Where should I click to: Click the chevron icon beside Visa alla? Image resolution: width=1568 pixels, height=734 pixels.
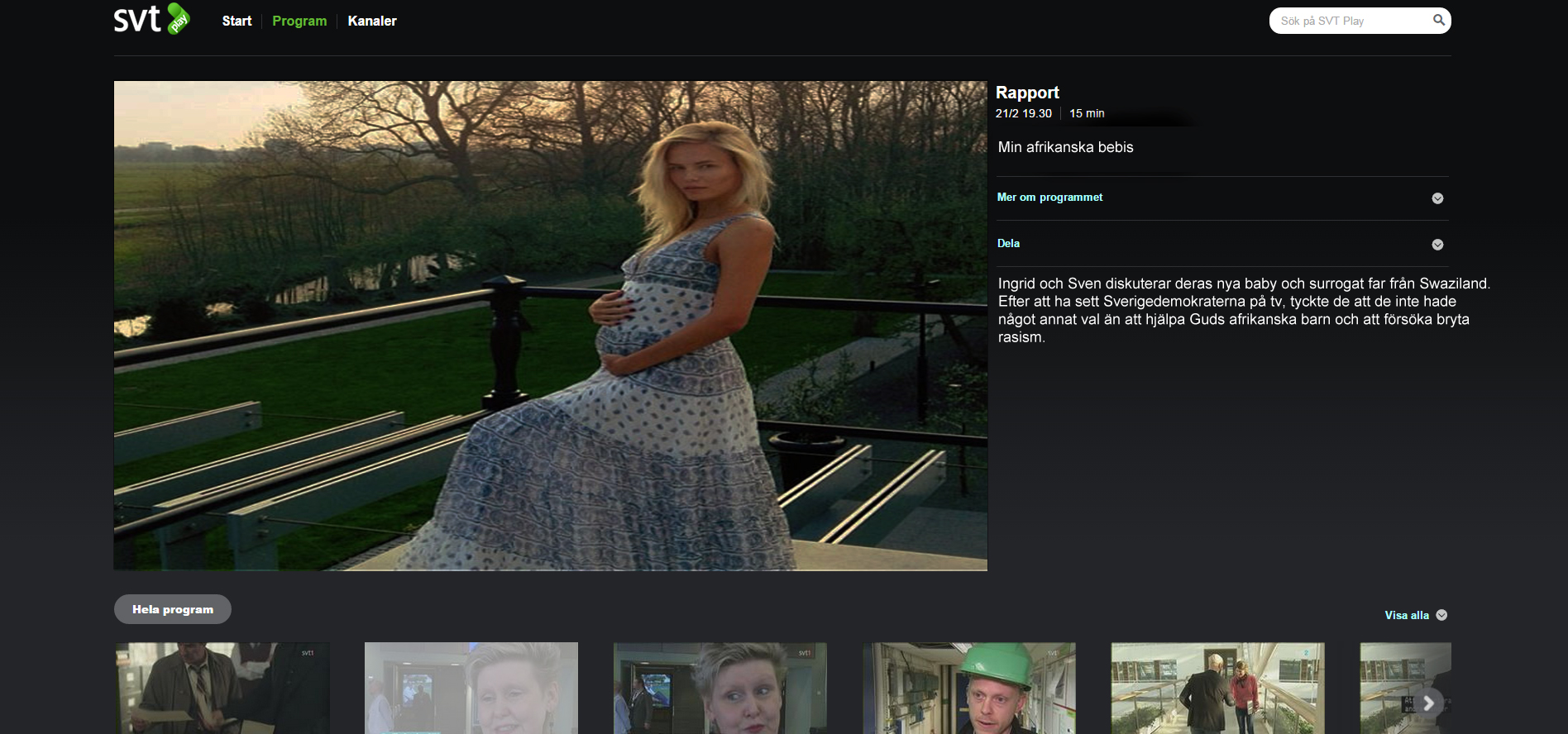pyautogui.click(x=1441, y=615)
